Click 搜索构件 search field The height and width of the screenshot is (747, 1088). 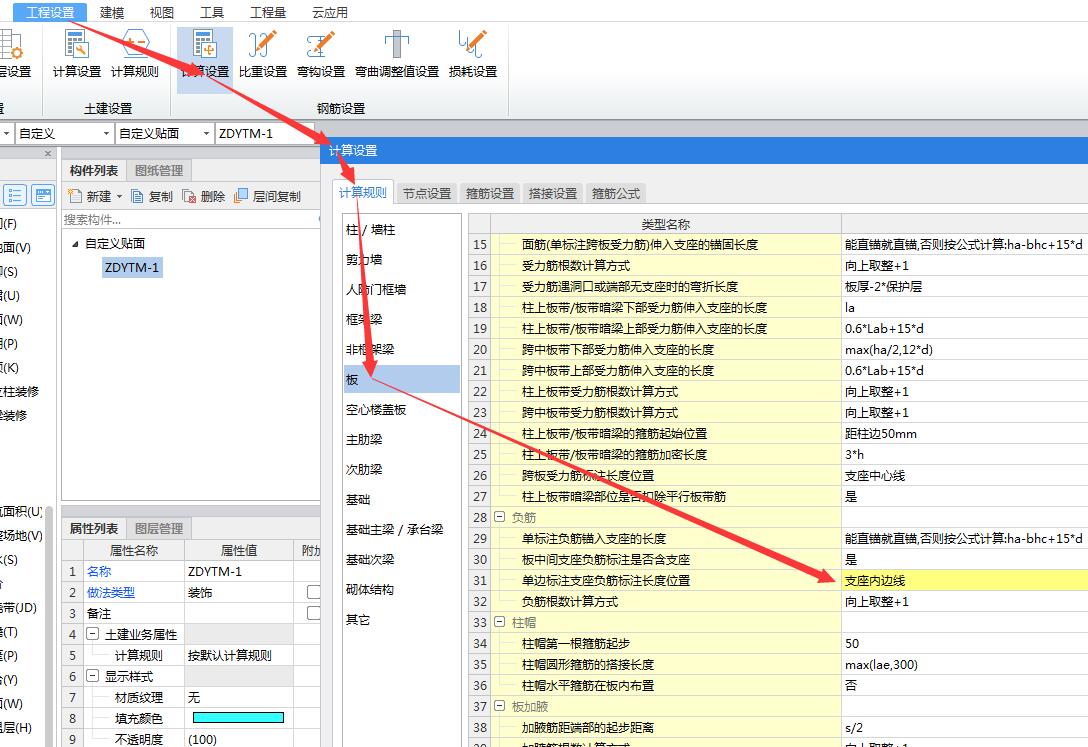pyautogui.click(x=190, y=220)
